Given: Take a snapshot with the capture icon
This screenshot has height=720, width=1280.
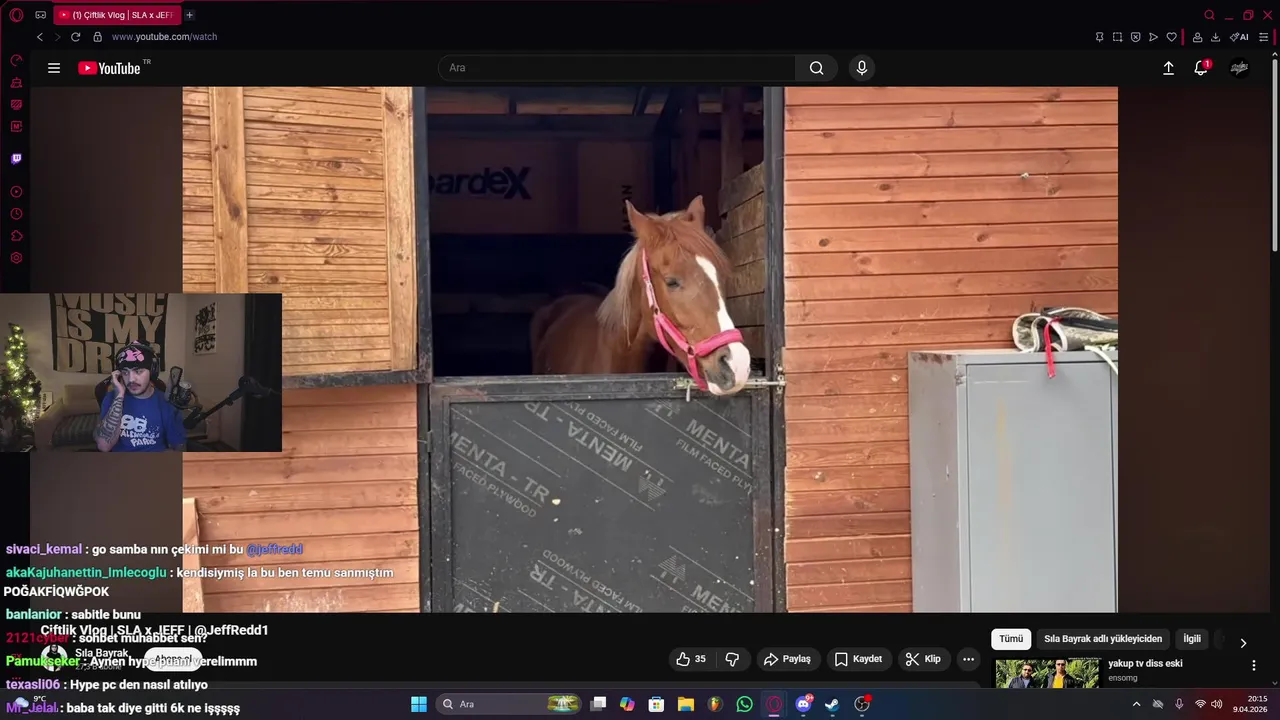Looking at the screenshot, I should click(1117, 37).
